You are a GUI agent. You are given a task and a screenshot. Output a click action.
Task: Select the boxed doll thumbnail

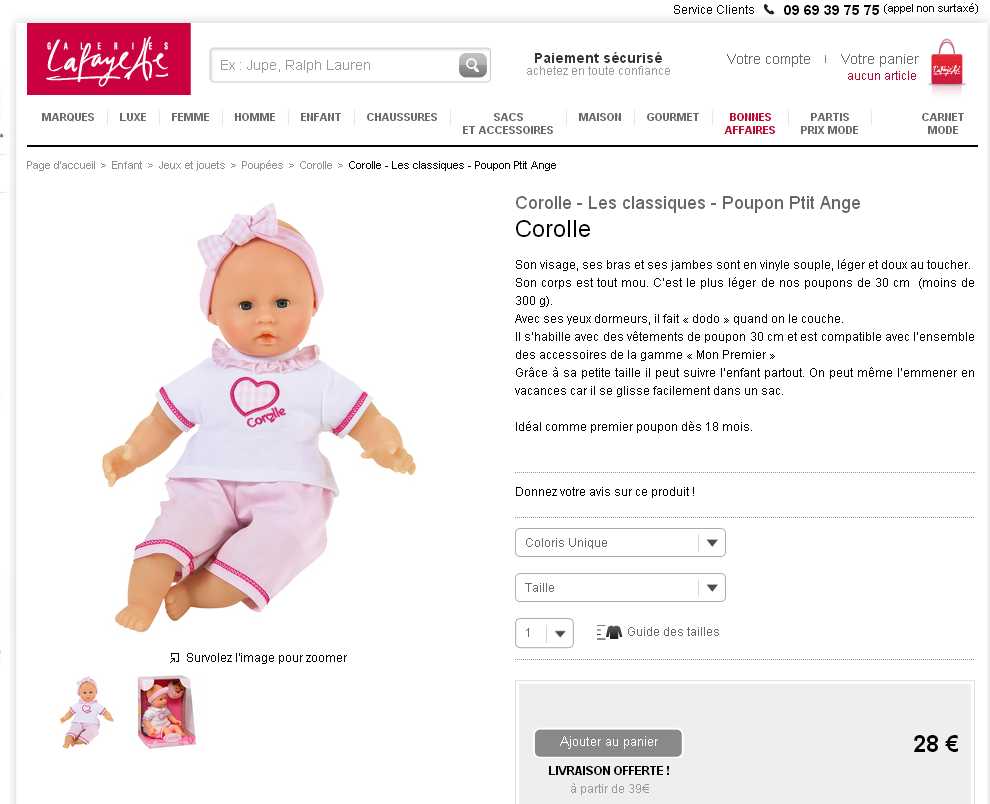[166, 711]
